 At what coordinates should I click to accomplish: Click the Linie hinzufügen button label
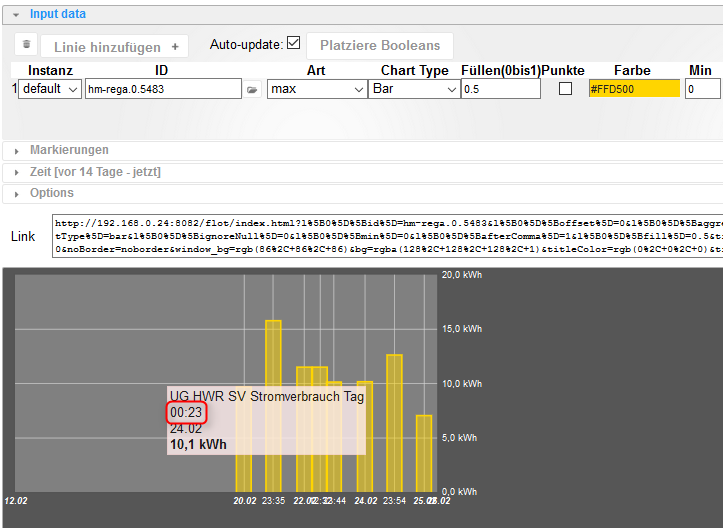point(107,47)
